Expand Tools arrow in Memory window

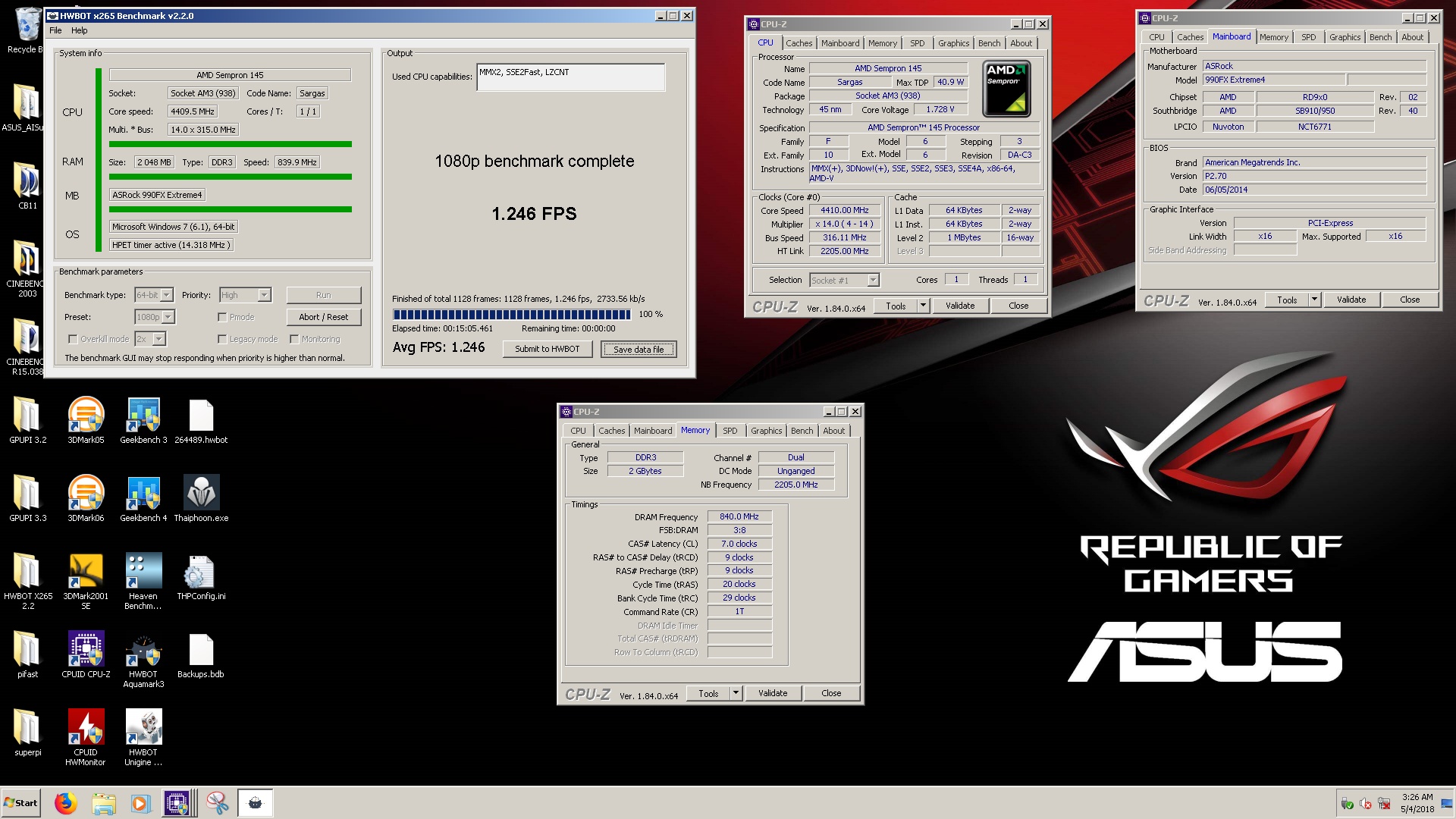coord(735,693)
